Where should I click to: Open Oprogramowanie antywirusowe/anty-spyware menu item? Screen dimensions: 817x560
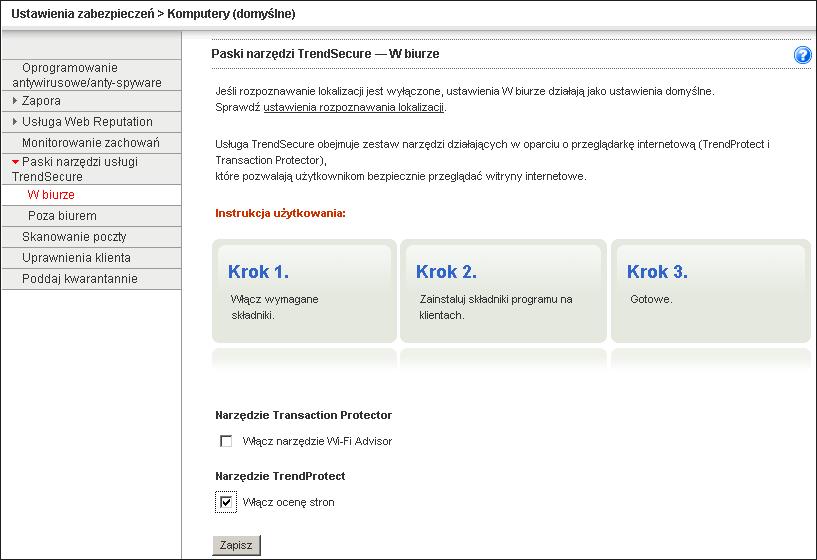click(92, 75)
